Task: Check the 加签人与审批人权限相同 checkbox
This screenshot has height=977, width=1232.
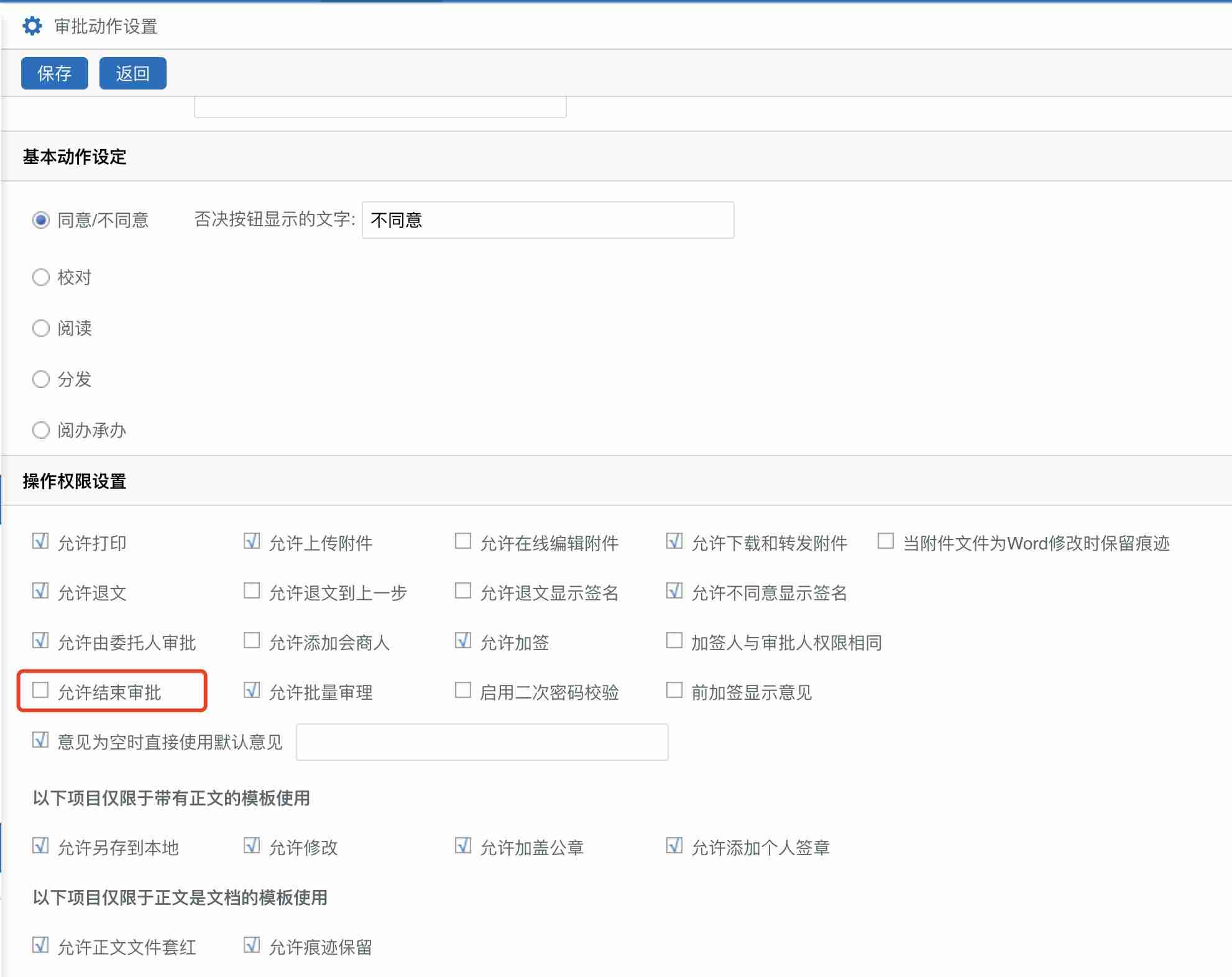Action: [674, 641]
